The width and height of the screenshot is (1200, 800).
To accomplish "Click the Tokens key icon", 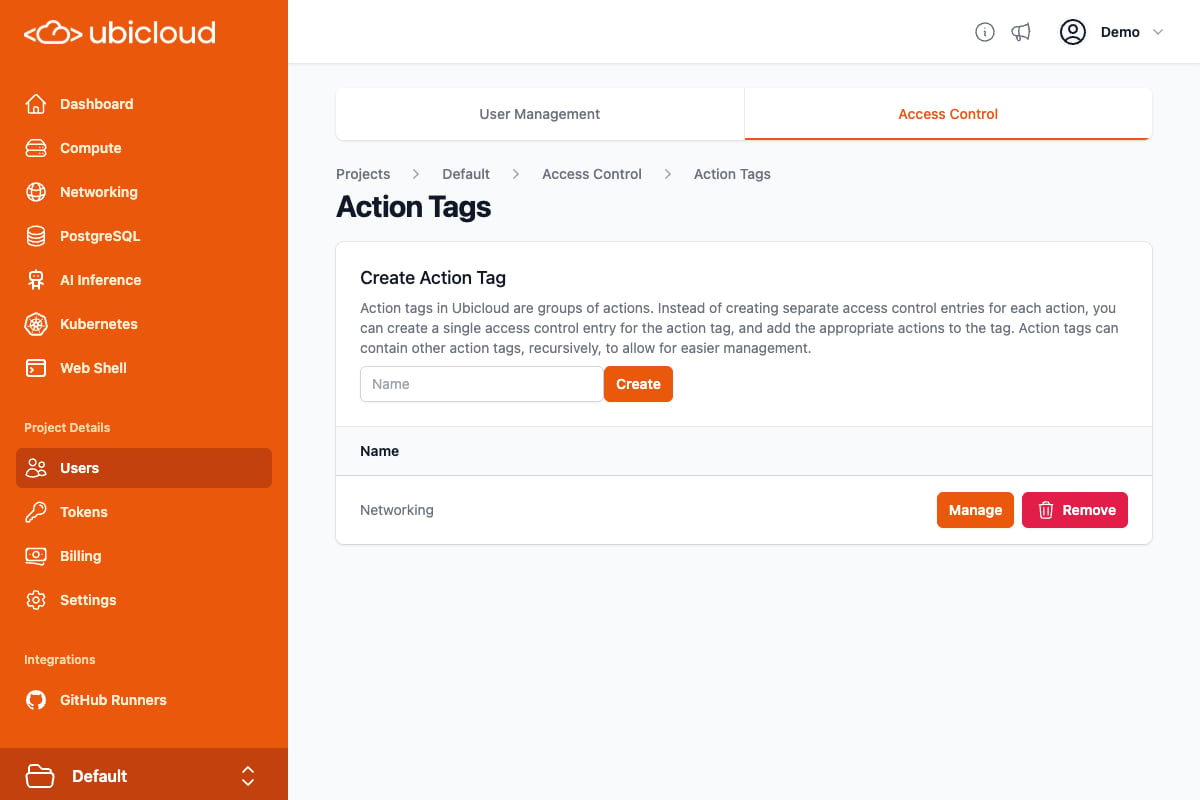I will click(36, 512).
